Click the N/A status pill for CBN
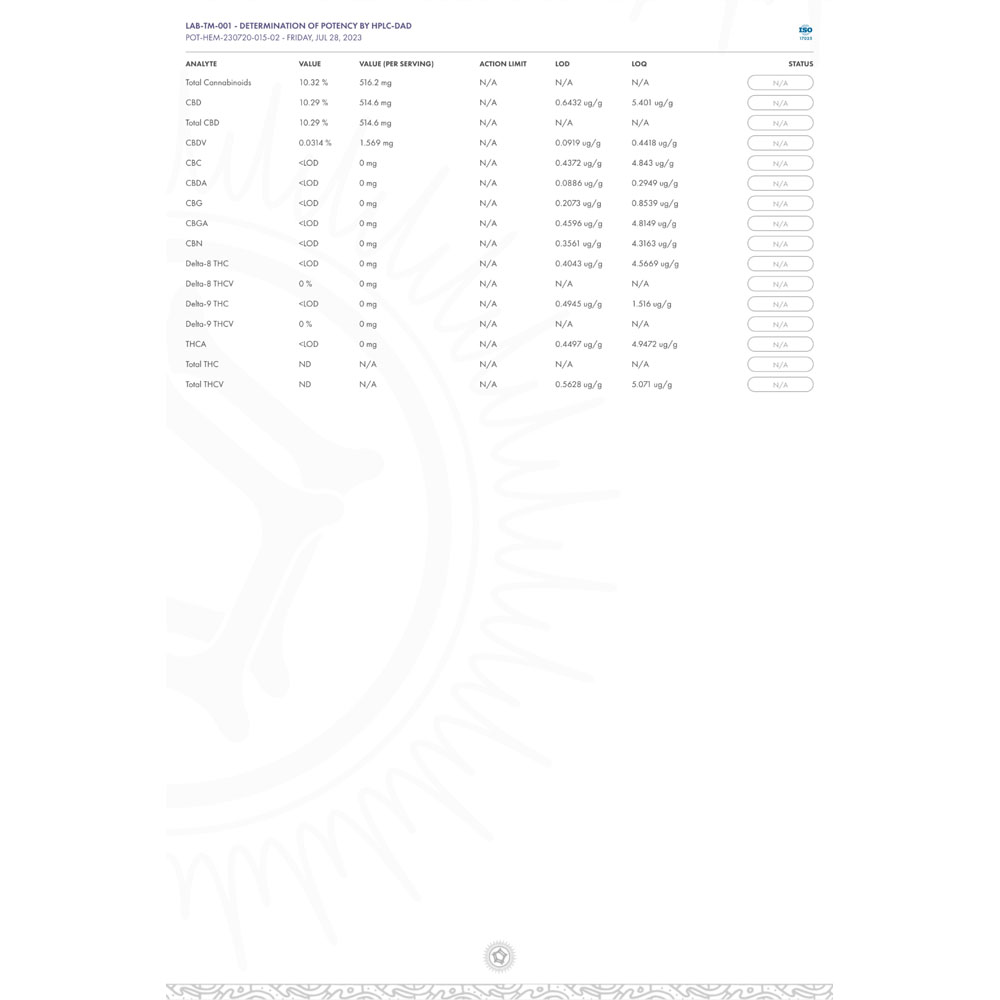 pyautogui.click(x=780, y=244)
